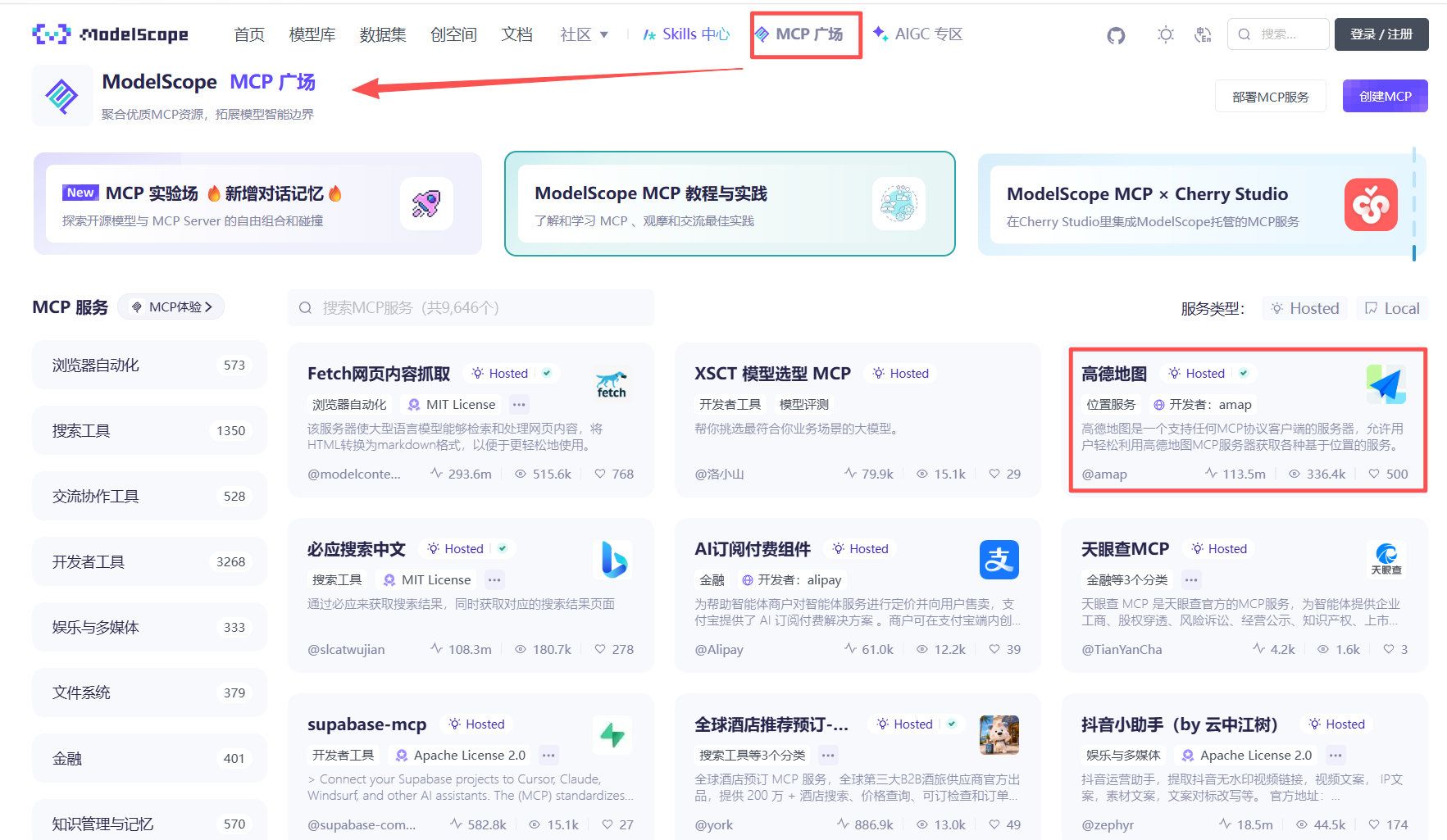Click the rocket icon on MCP 实验场 banner
This screenshot has height=840, width=1447.
[x=426, y=203]
